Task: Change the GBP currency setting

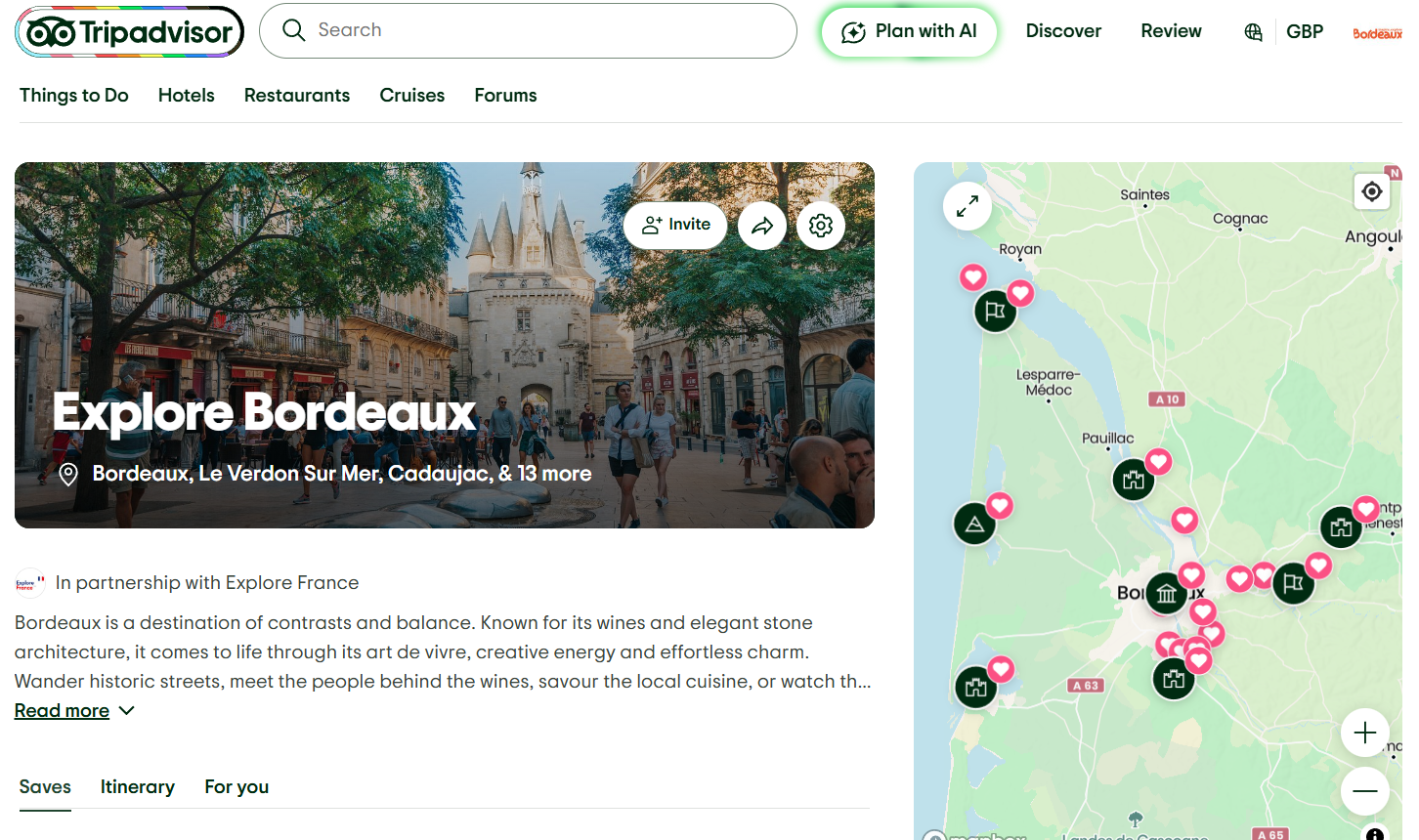Action: [x=1305, y=31]
